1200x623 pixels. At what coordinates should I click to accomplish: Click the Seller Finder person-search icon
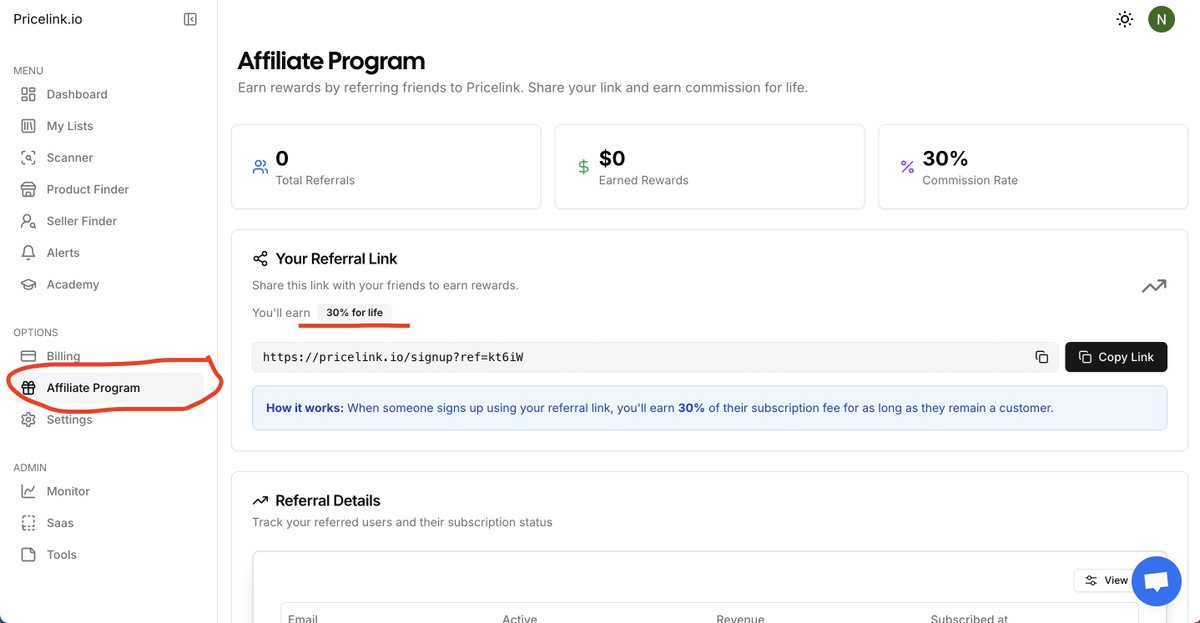tap(28, 221)
